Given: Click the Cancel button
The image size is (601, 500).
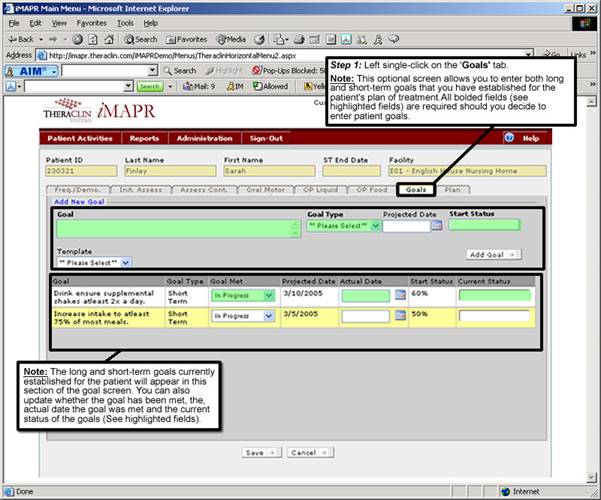Looking at the screenshot, I should [310, 452].
